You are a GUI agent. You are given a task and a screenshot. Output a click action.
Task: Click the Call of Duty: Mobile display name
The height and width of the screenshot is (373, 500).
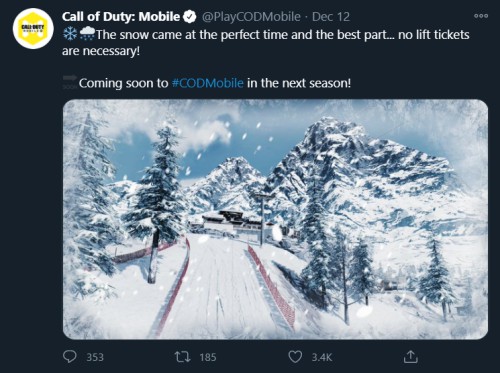pyautogui.click(x=121, y=17)
